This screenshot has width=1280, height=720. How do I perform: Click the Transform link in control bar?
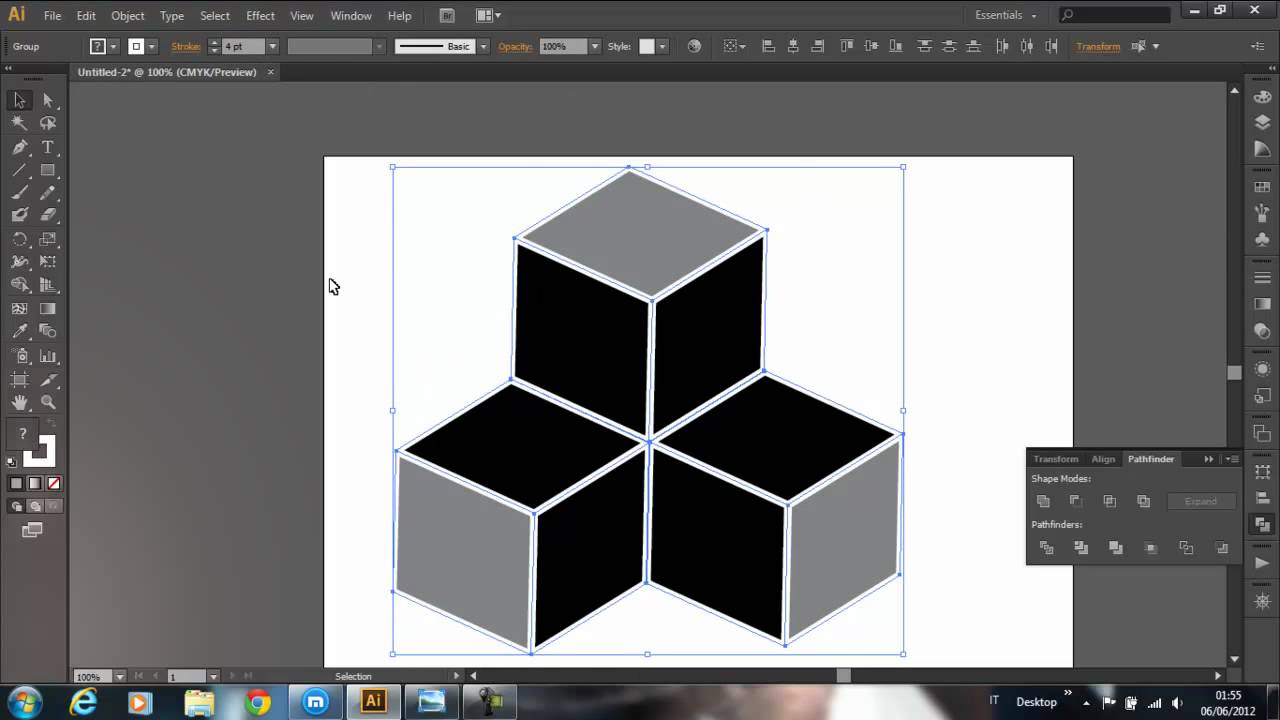point(1098,46)
